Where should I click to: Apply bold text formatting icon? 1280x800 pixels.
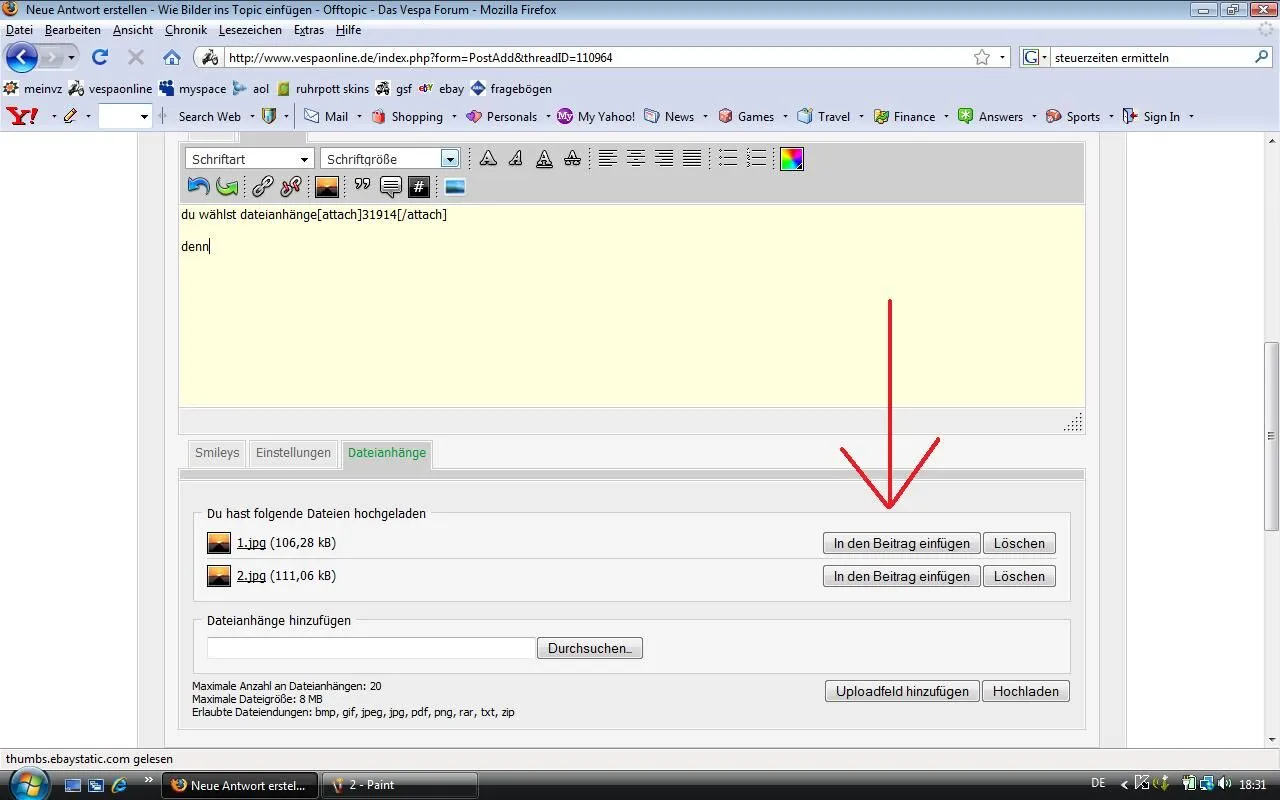coord(487,158)
